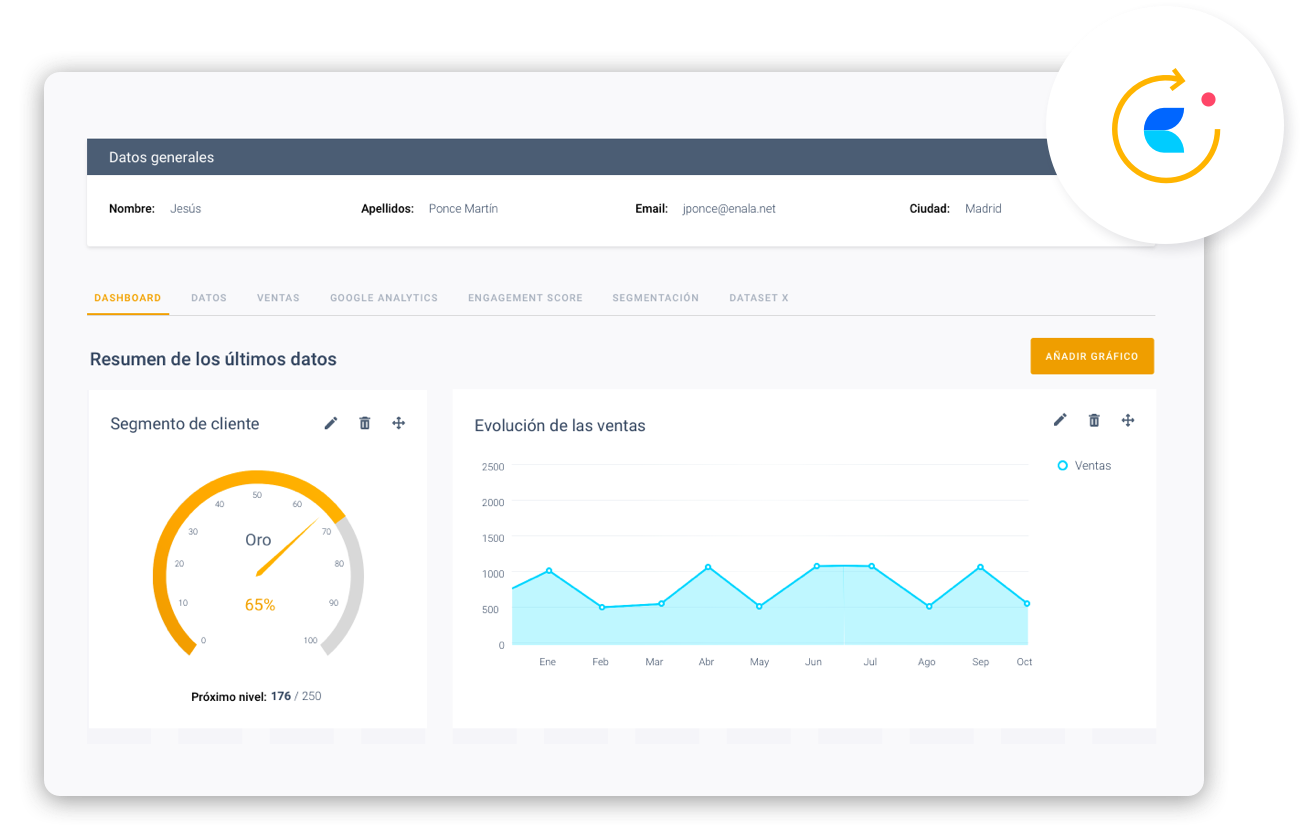Click the Oct x-axis label
The height and width of the screenshot is (840, 1302).
pyautogui.click(x=1025, y=662)
